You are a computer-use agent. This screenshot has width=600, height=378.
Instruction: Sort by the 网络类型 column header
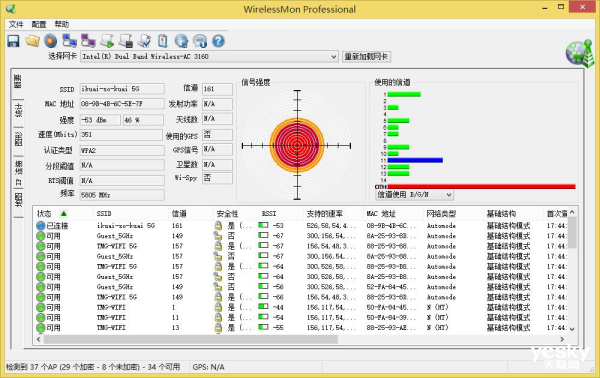453,213
